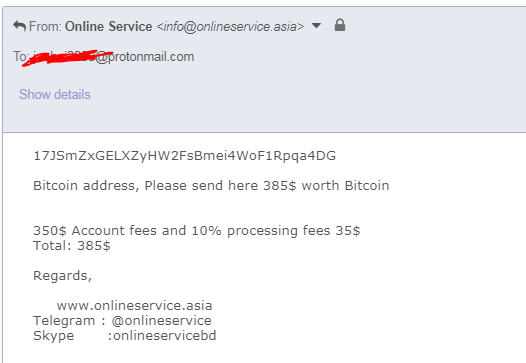The height and width of the screenshot is (363, 526).
Task: Click the Total: 385$ line
Action: click(72, 246)
